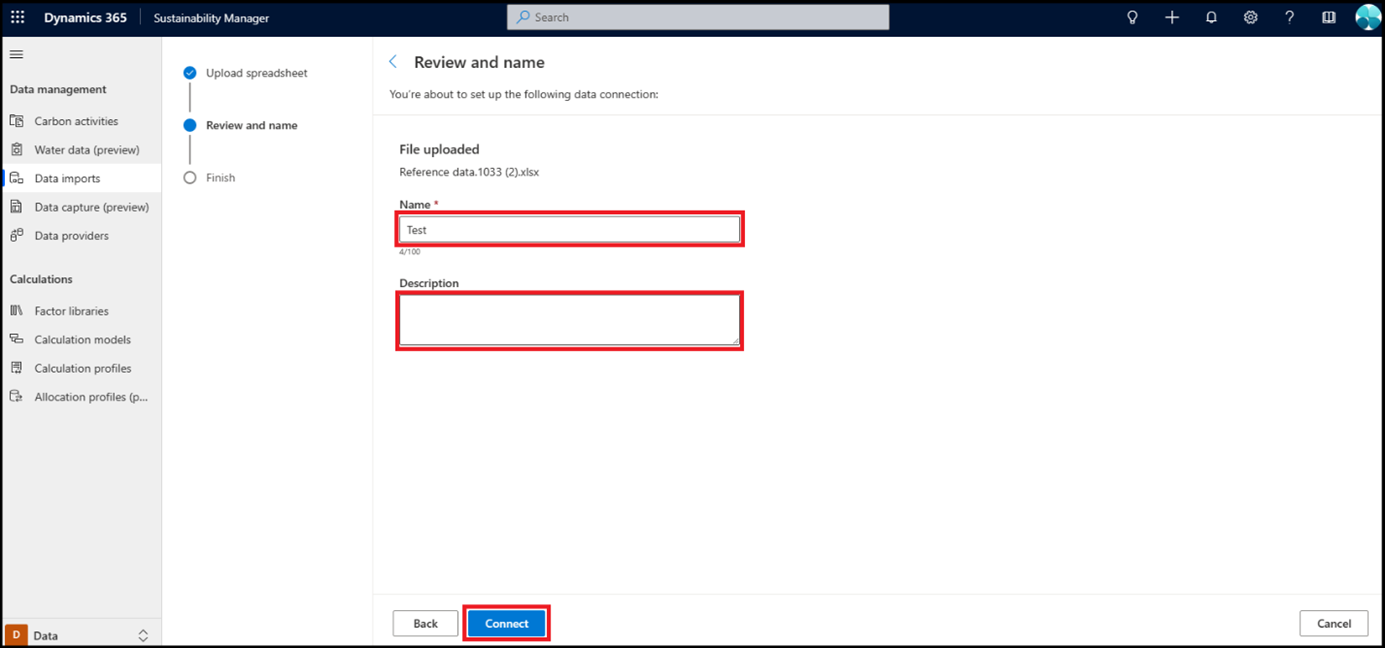Click the orange D area badge
The height and width of the screenshot is (648, 1385).
click(x=16, y=635)
